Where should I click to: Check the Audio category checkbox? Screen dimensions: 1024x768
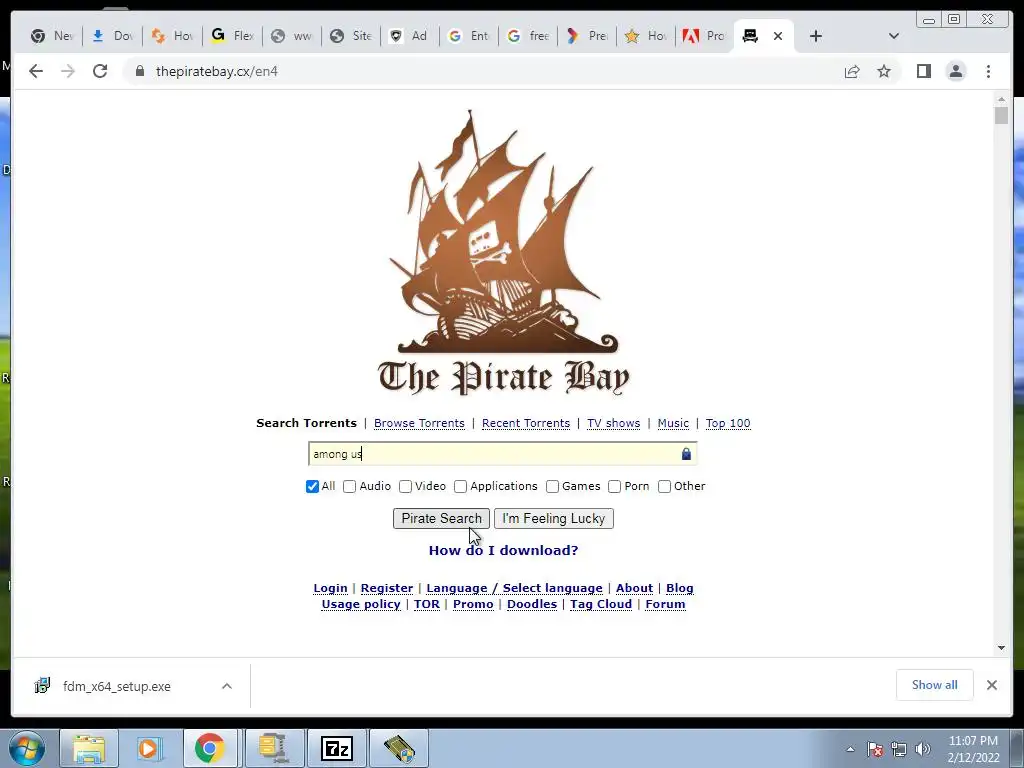tap(349, 487)
